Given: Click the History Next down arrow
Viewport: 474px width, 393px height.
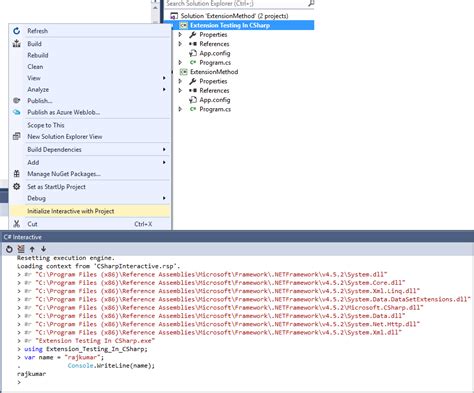Looking at the screenshot, I should [43, 249].
